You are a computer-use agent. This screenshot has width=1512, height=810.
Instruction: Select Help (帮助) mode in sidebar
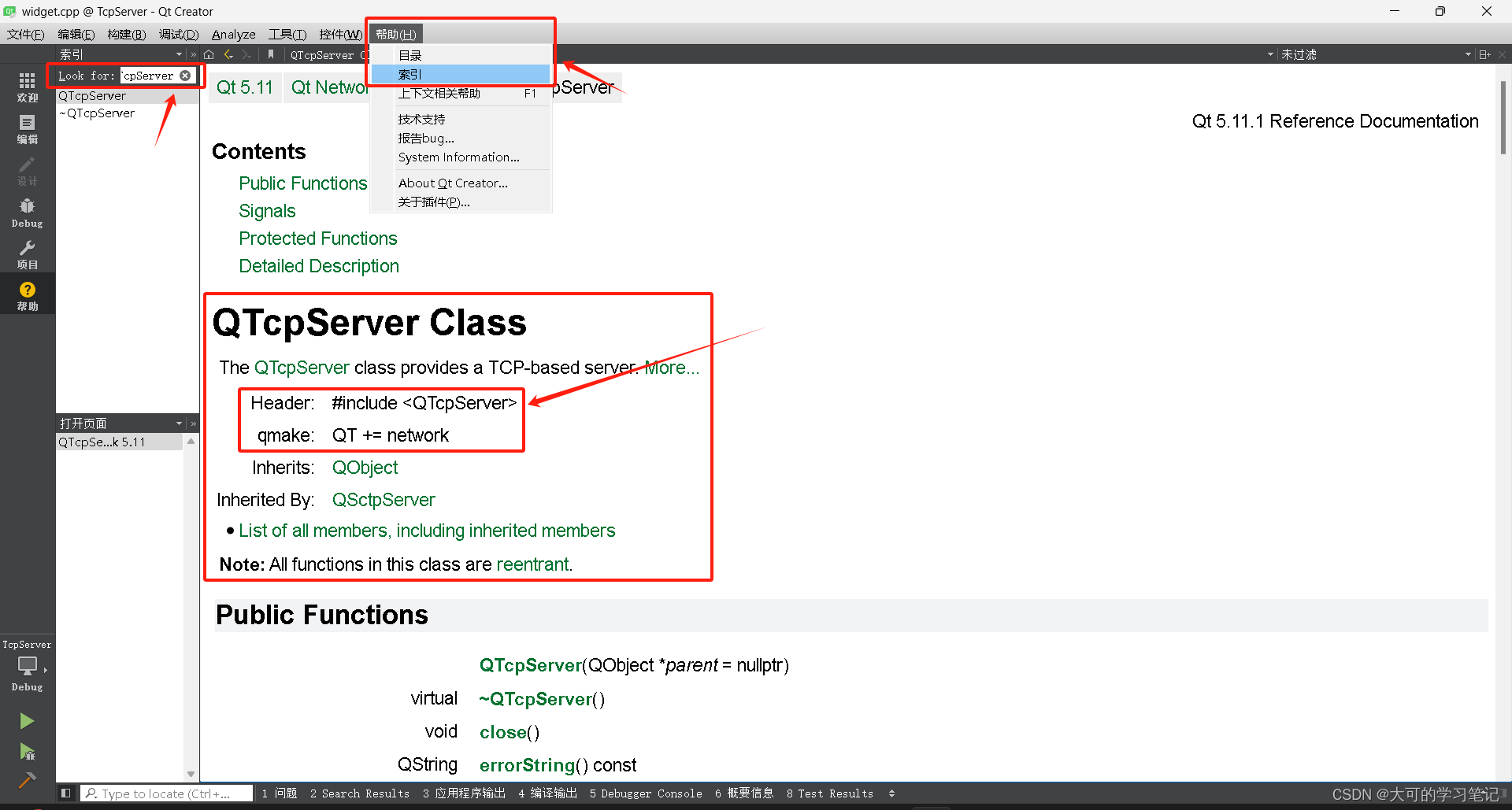[x=28, y=296]
